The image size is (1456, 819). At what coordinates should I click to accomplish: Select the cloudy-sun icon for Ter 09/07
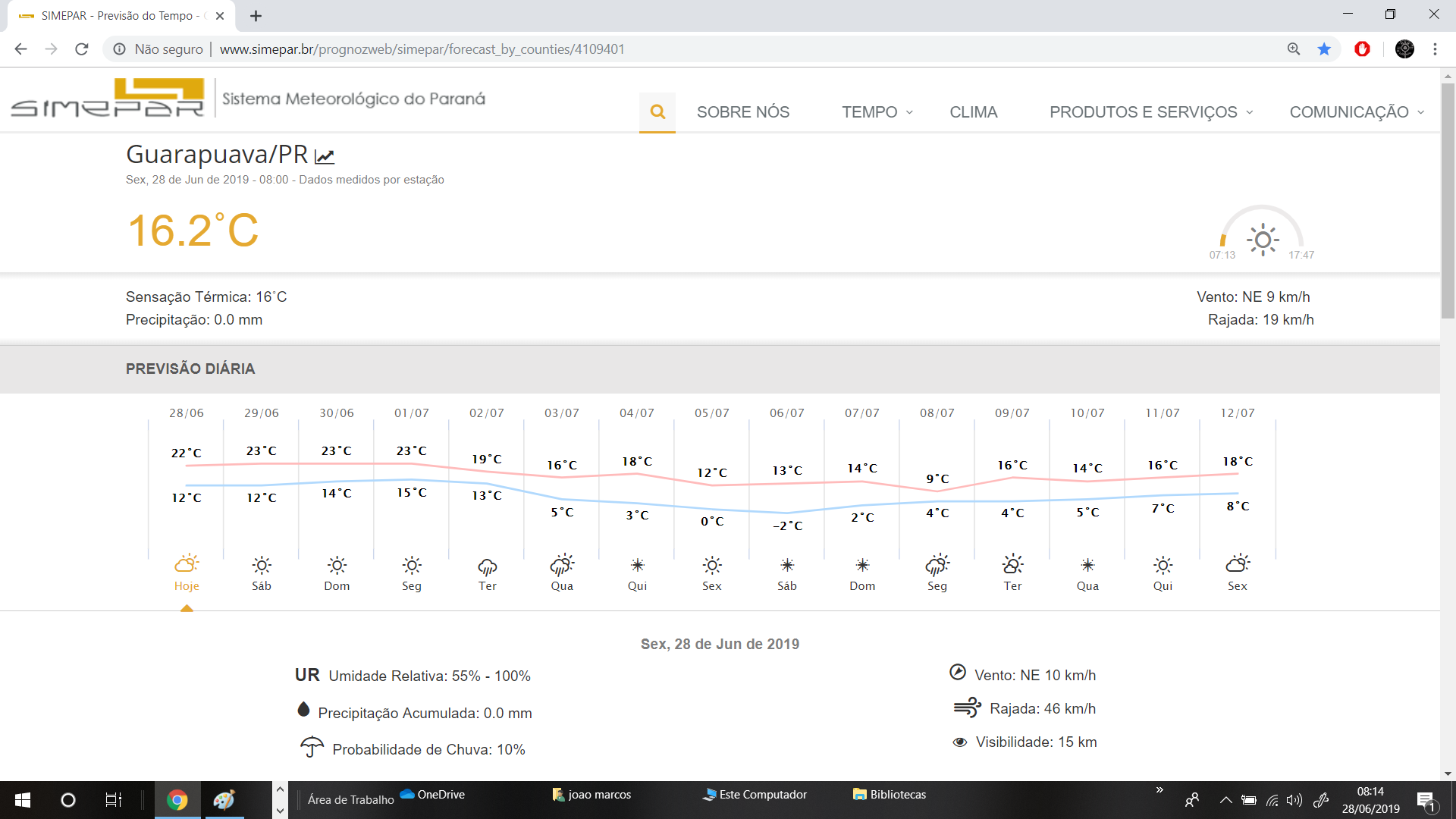click(1012, 564)
